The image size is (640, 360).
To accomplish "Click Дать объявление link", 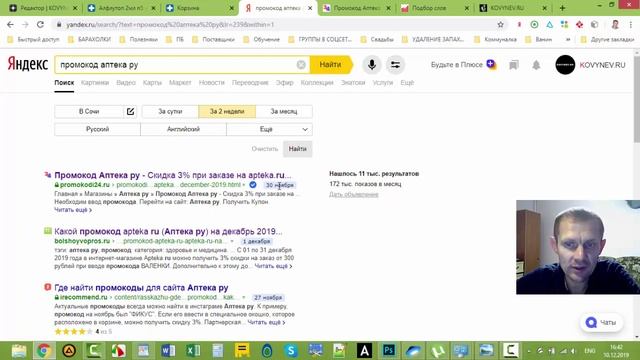I will point(353,194).
